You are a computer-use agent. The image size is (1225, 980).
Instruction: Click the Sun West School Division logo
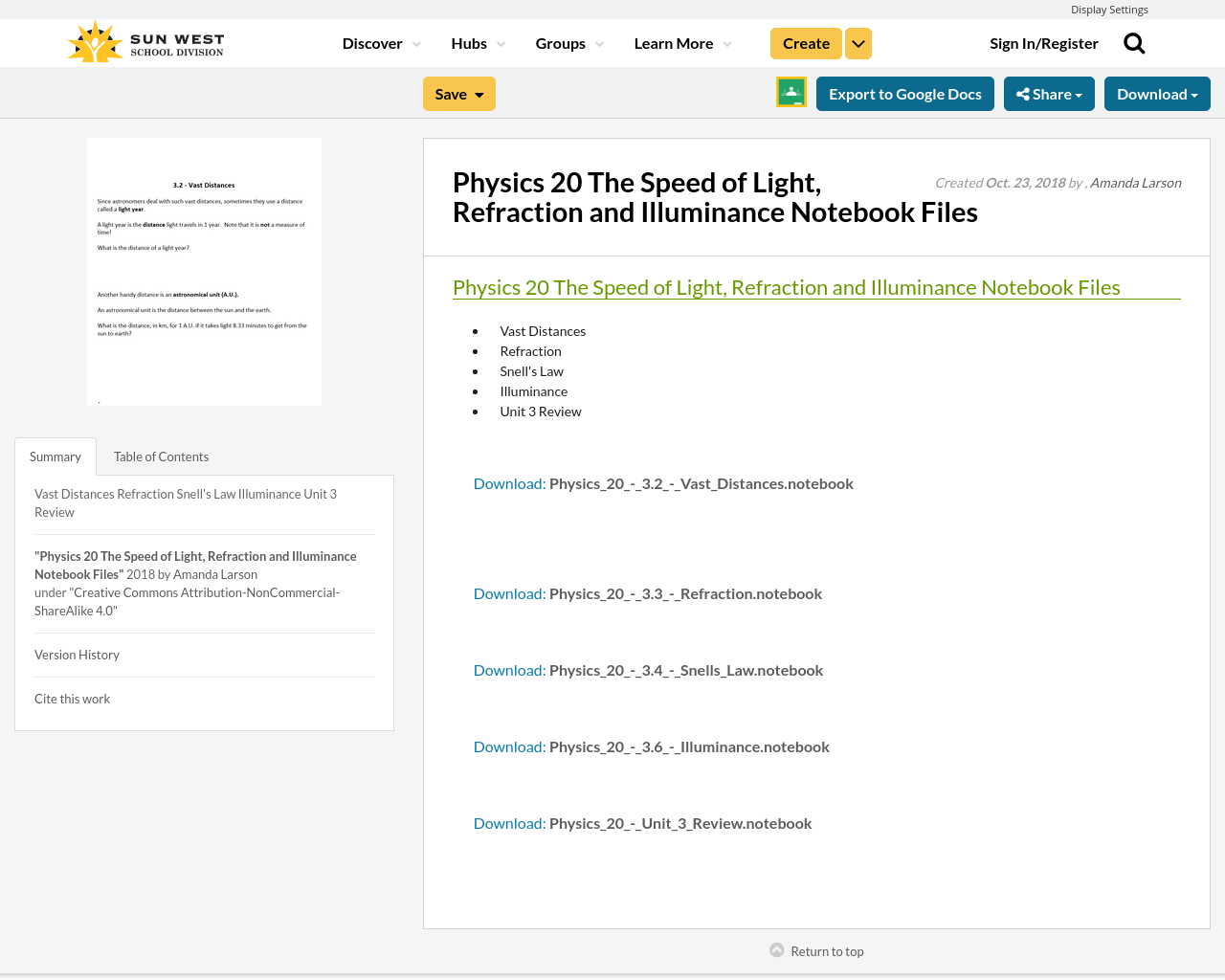click(145, 40)
